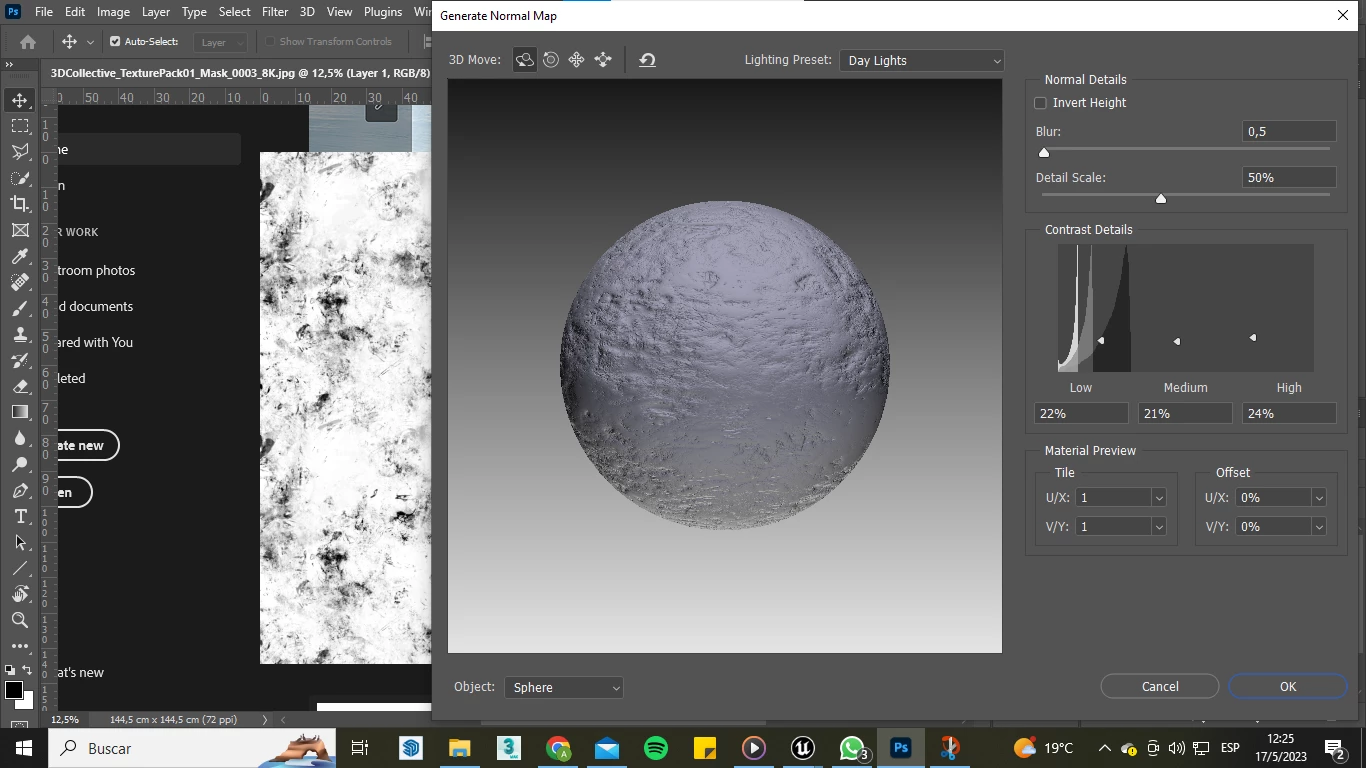Enable the Invert Height checkbox
This screenshot has width=1366, height=768.
point(1040,103)
